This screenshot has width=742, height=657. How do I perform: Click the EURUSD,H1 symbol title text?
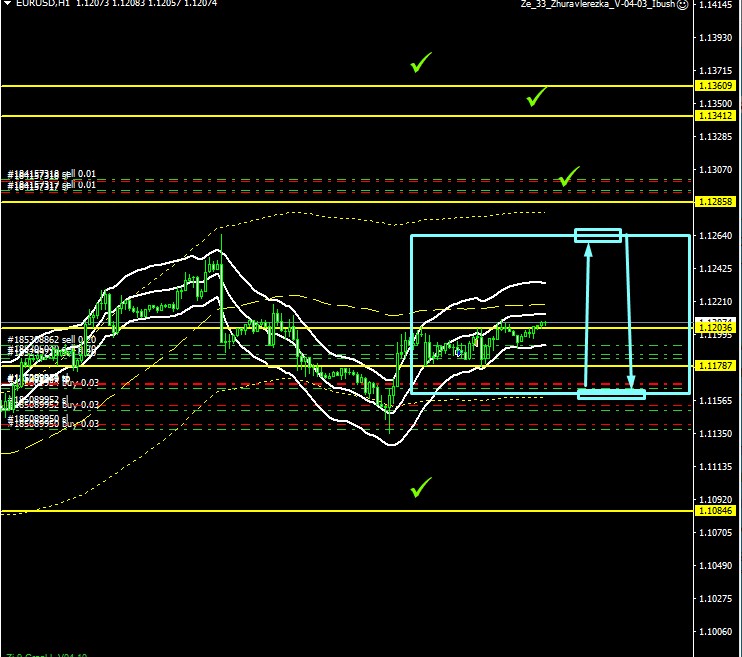coord(43,3)
